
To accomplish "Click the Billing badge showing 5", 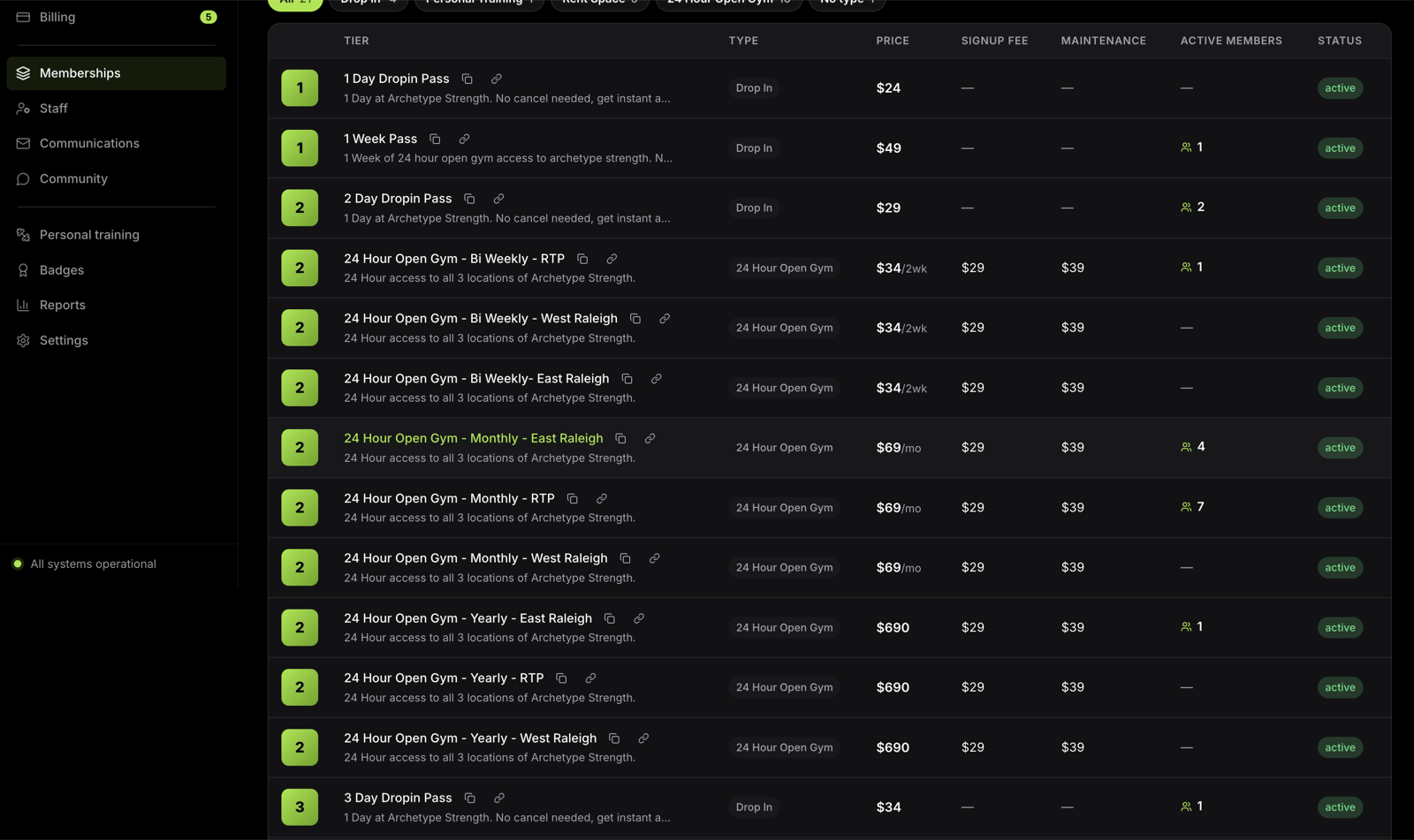I will (209, 17).
